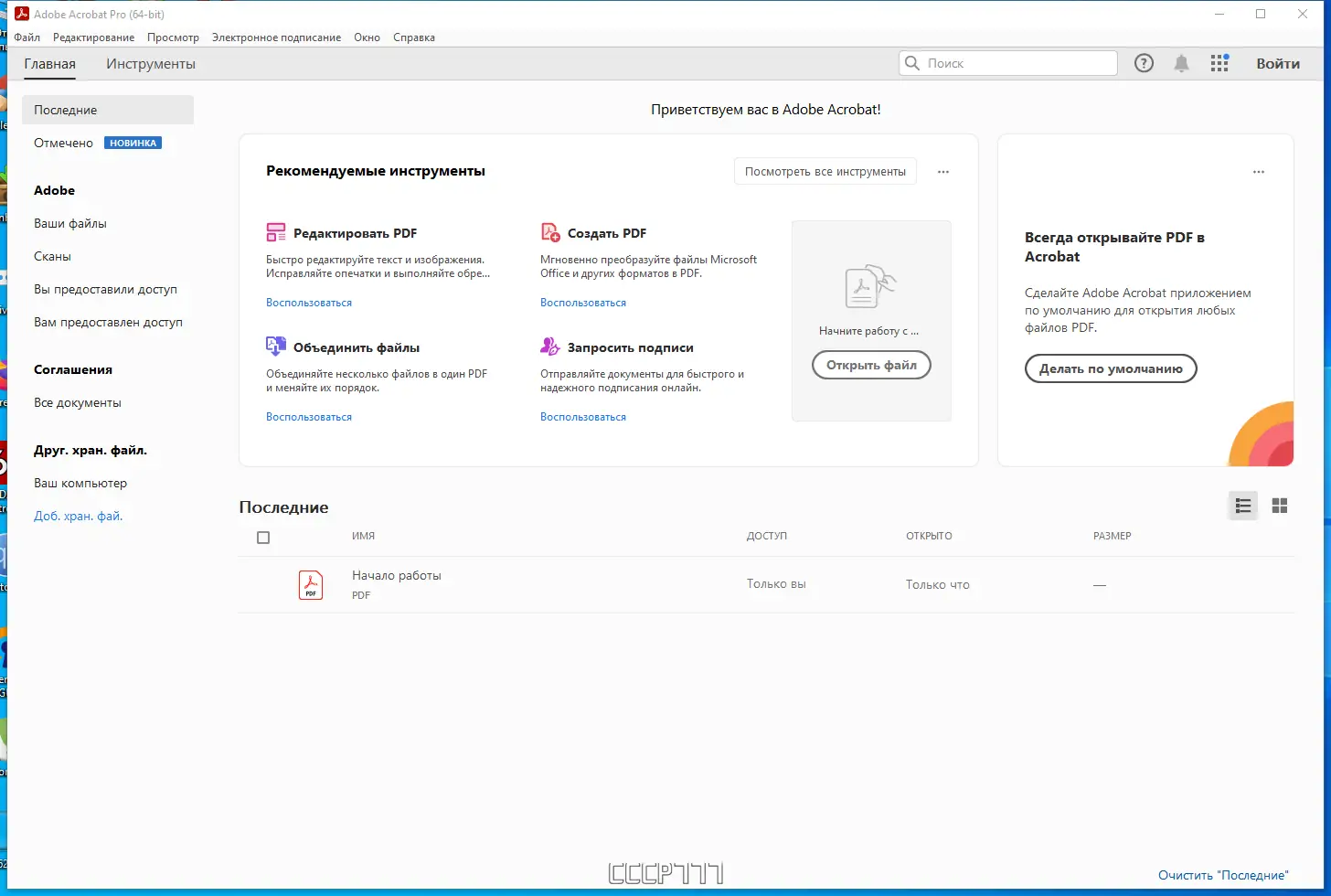
Task: Click the Войти button
Action: (x=1278, y=63)
